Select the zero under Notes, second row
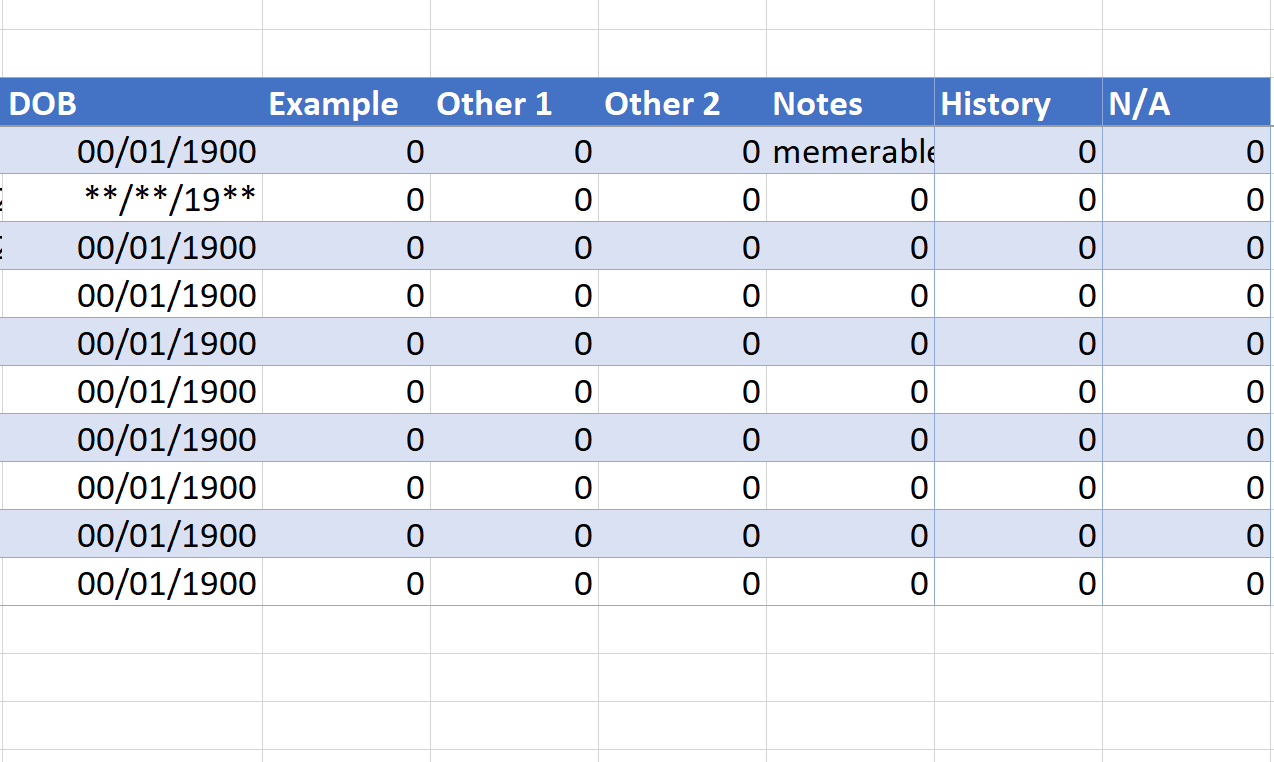 point(850,199)
